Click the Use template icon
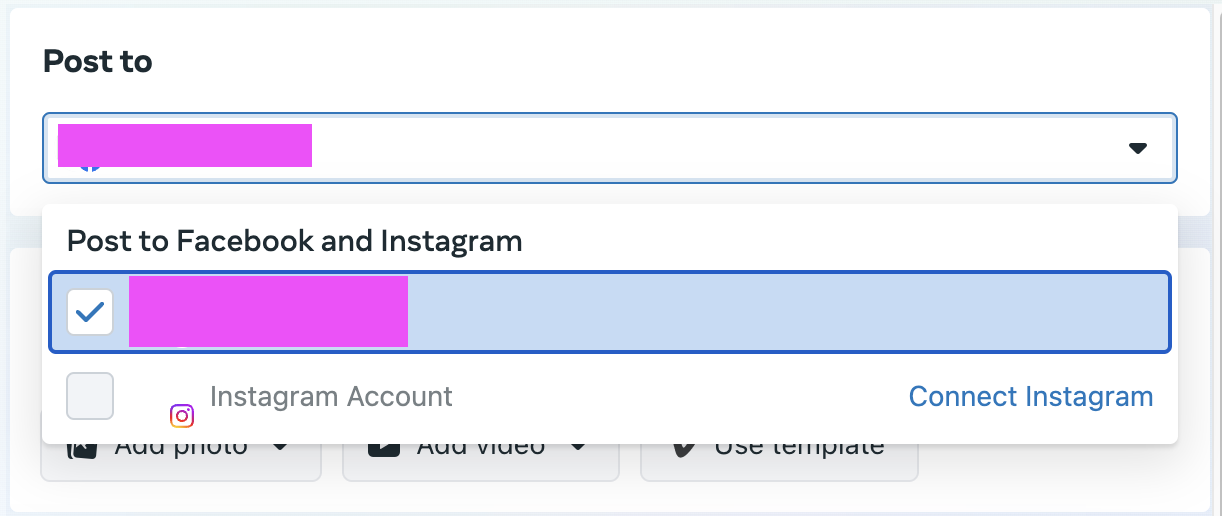 [x=684, y=449]
